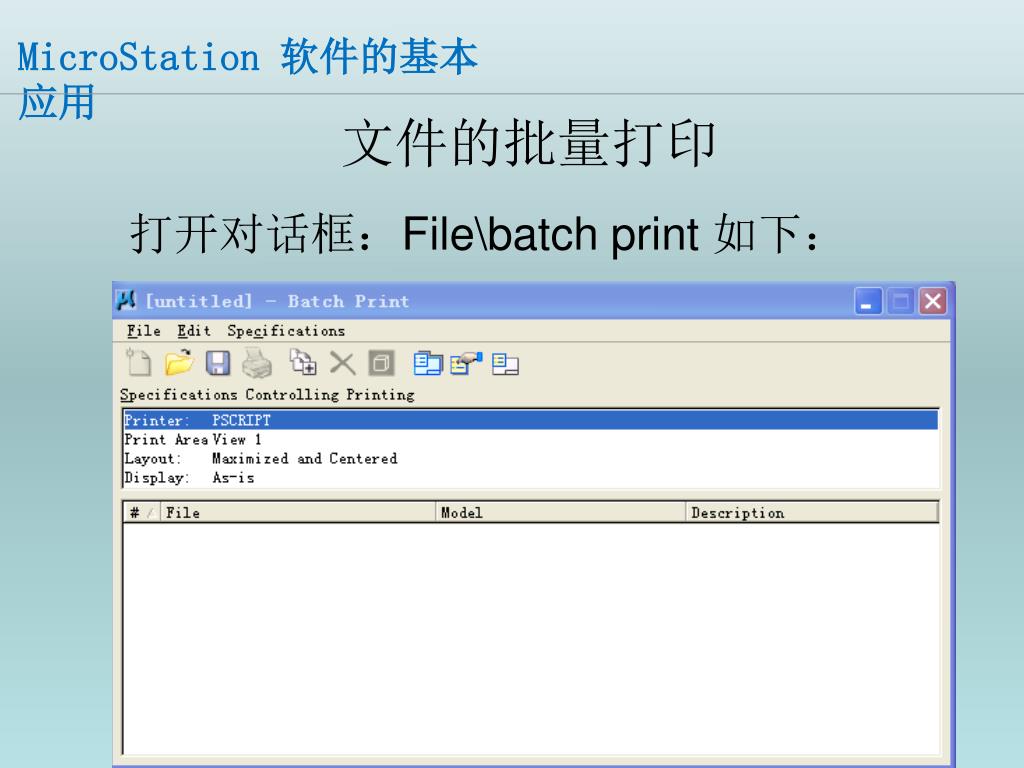The height and width of the screenshot is (768, 1024).
Task: Click the MicroStation icon in the title bar
Action: click(126, 300)
